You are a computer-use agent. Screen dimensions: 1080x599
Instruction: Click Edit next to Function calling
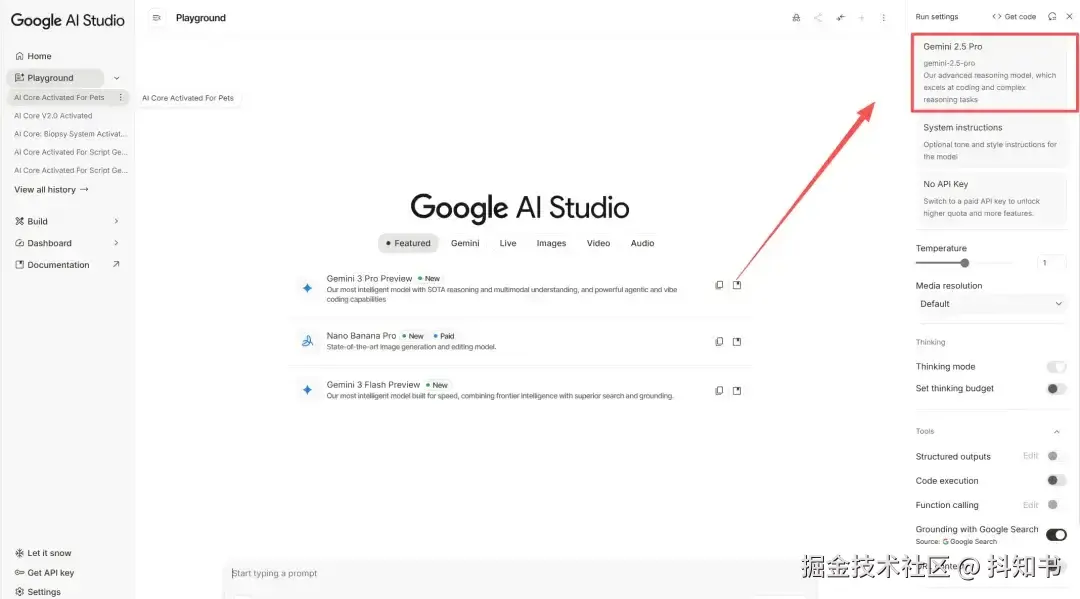click(x=1030, y=505)
